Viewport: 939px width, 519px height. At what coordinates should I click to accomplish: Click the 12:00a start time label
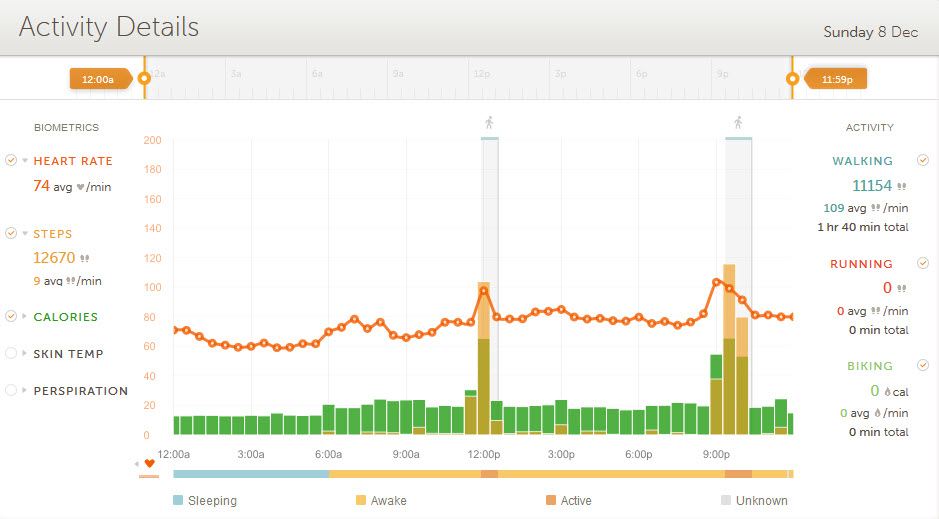(97, 79)
